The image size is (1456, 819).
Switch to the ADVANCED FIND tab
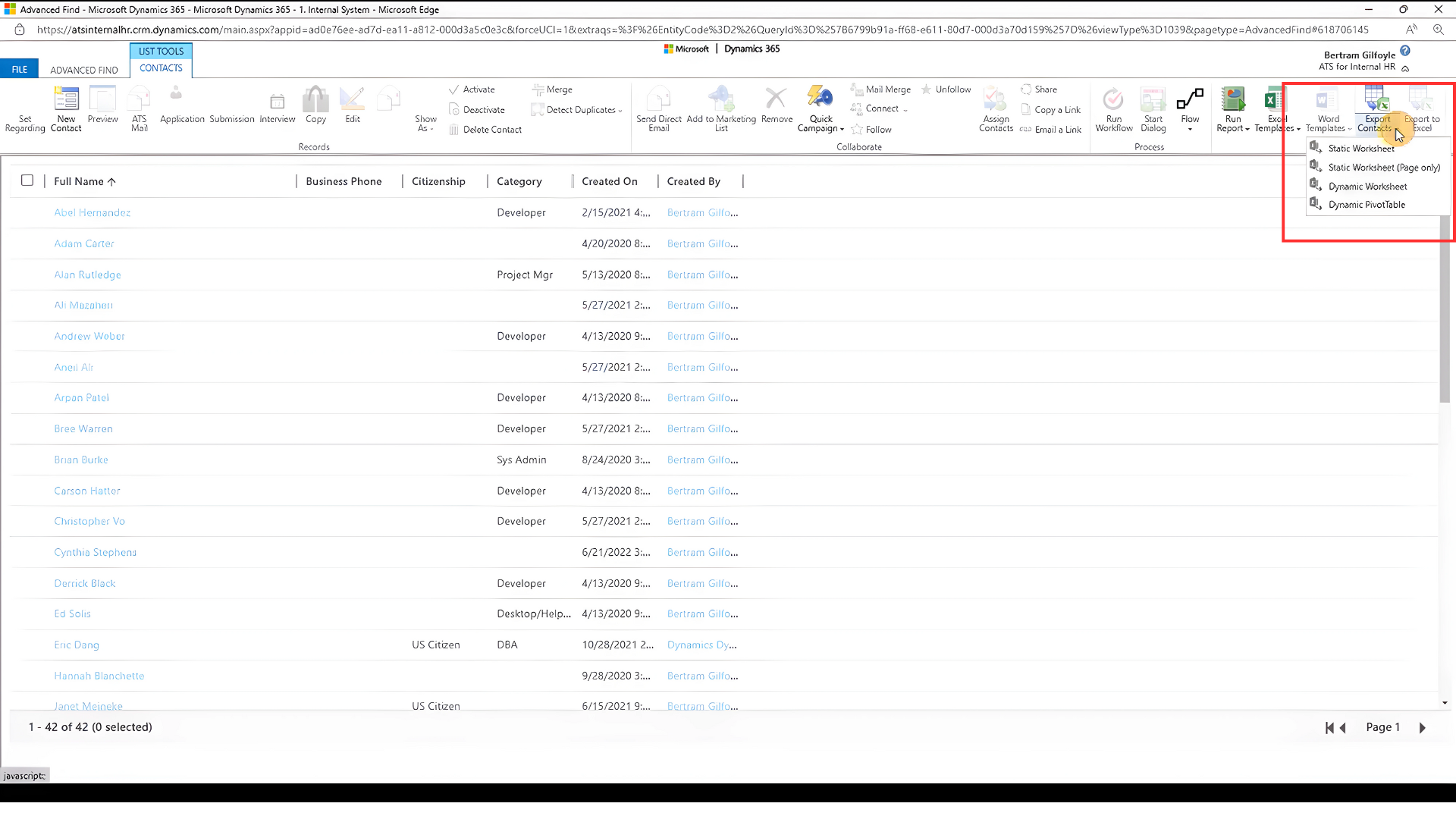pyautogui.click(x=84, y=70)
